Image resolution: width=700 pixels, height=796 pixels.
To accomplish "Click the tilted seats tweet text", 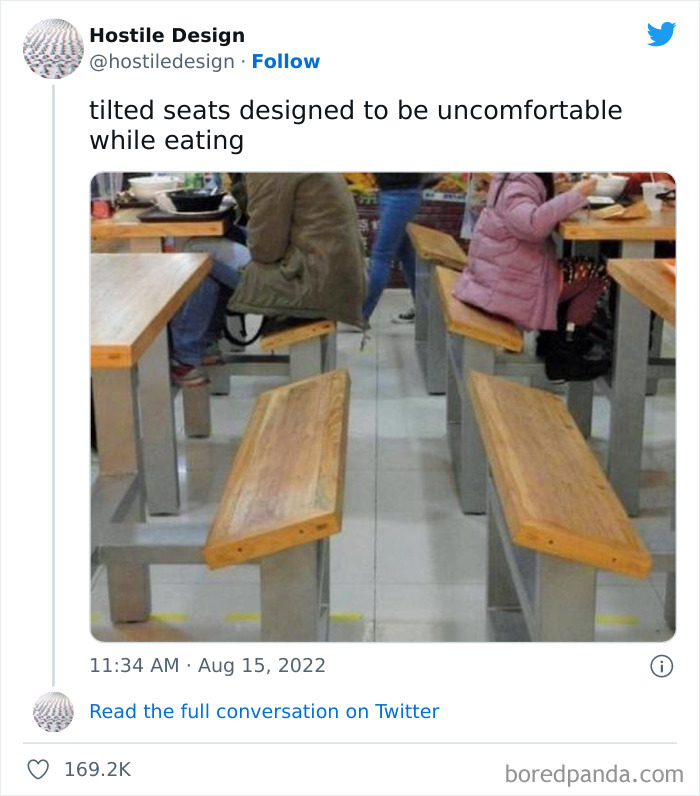I will point(355,125).
